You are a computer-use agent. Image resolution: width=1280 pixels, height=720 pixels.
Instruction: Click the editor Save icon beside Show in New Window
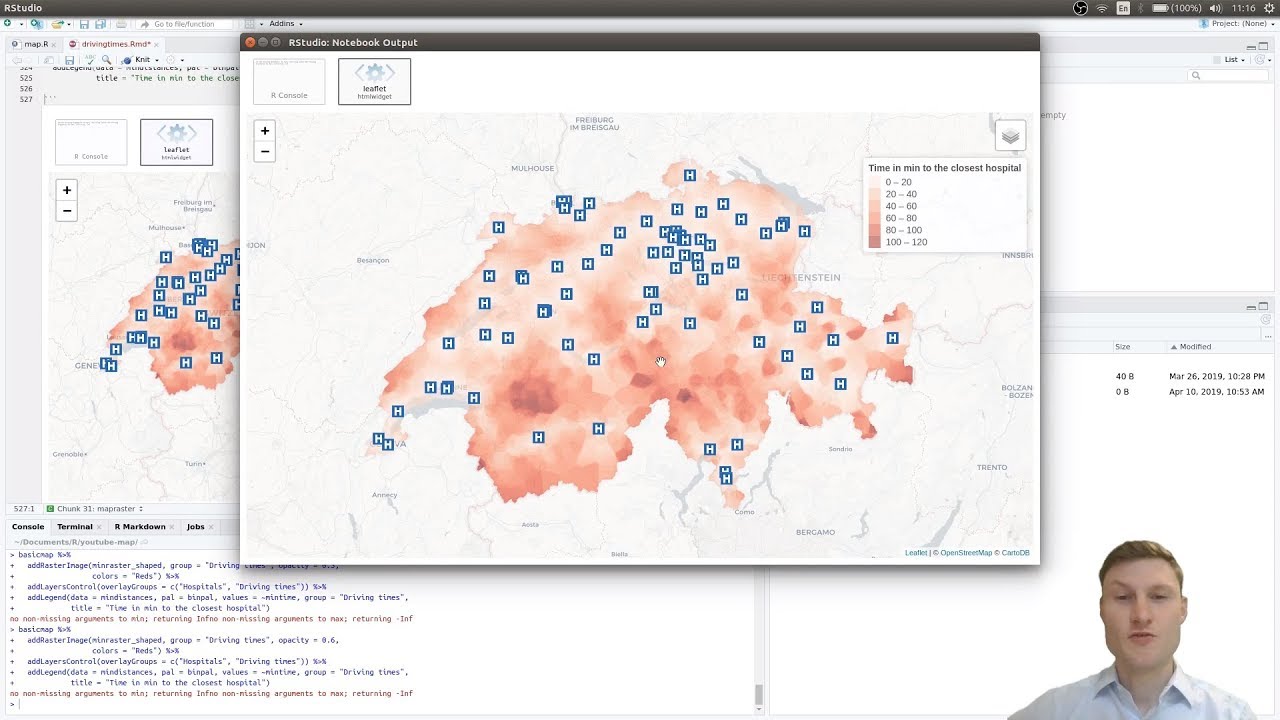(x=69, y=60)
